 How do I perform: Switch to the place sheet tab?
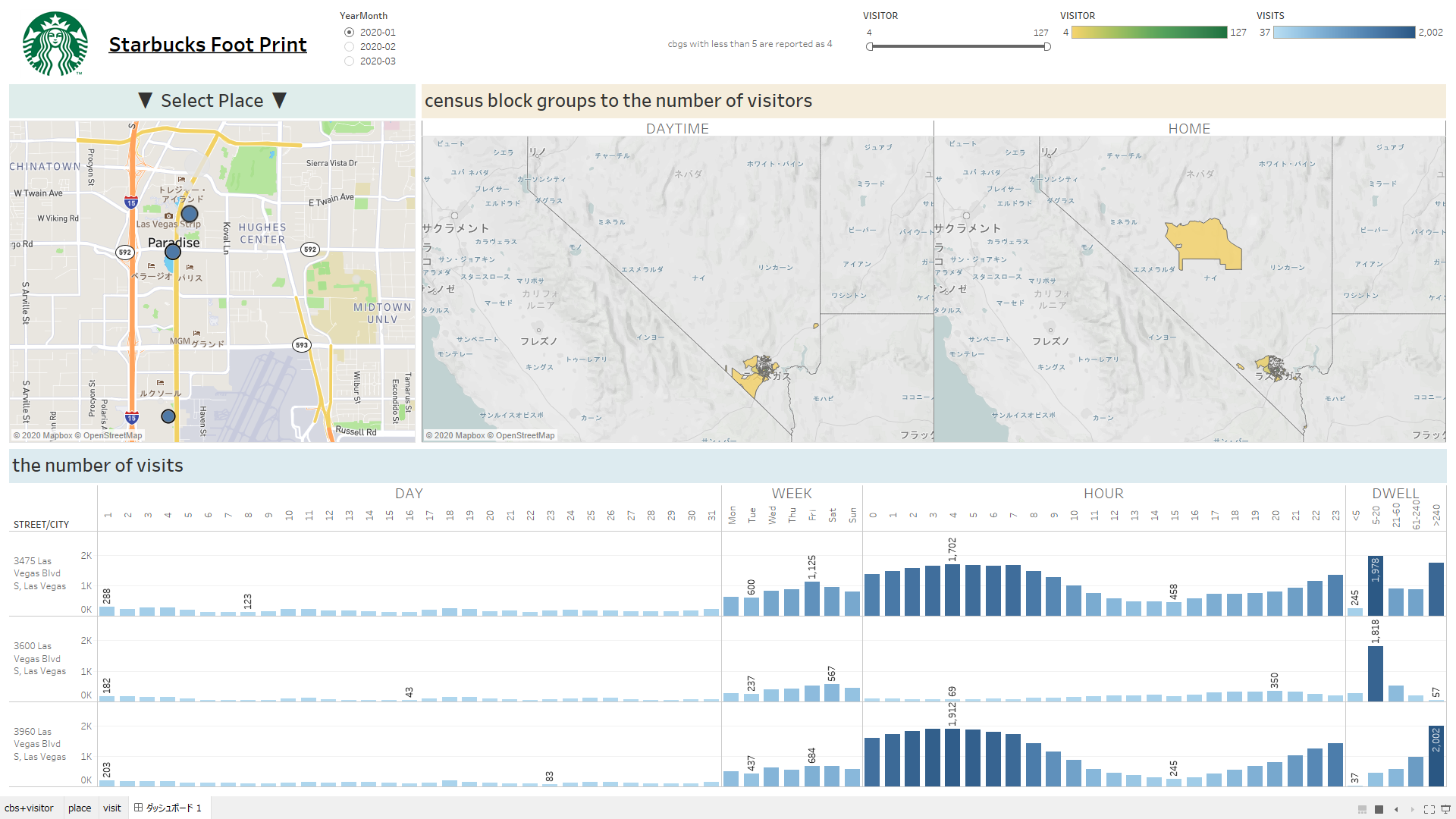(80, 808)
